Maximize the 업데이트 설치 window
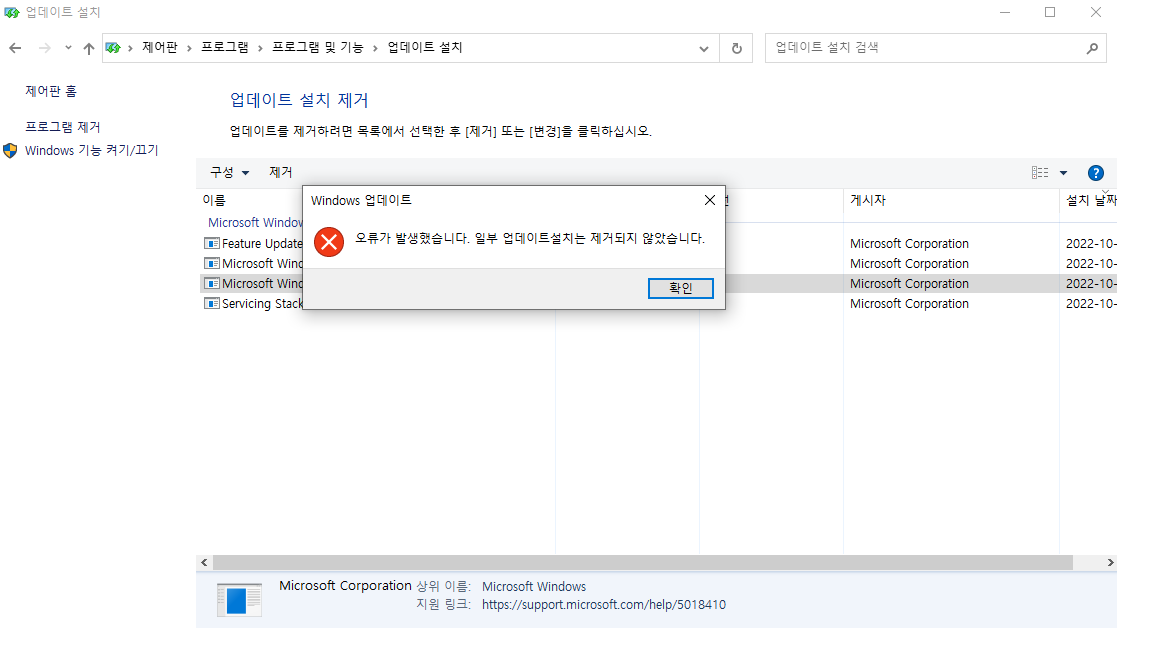 tap(1050, 12)
